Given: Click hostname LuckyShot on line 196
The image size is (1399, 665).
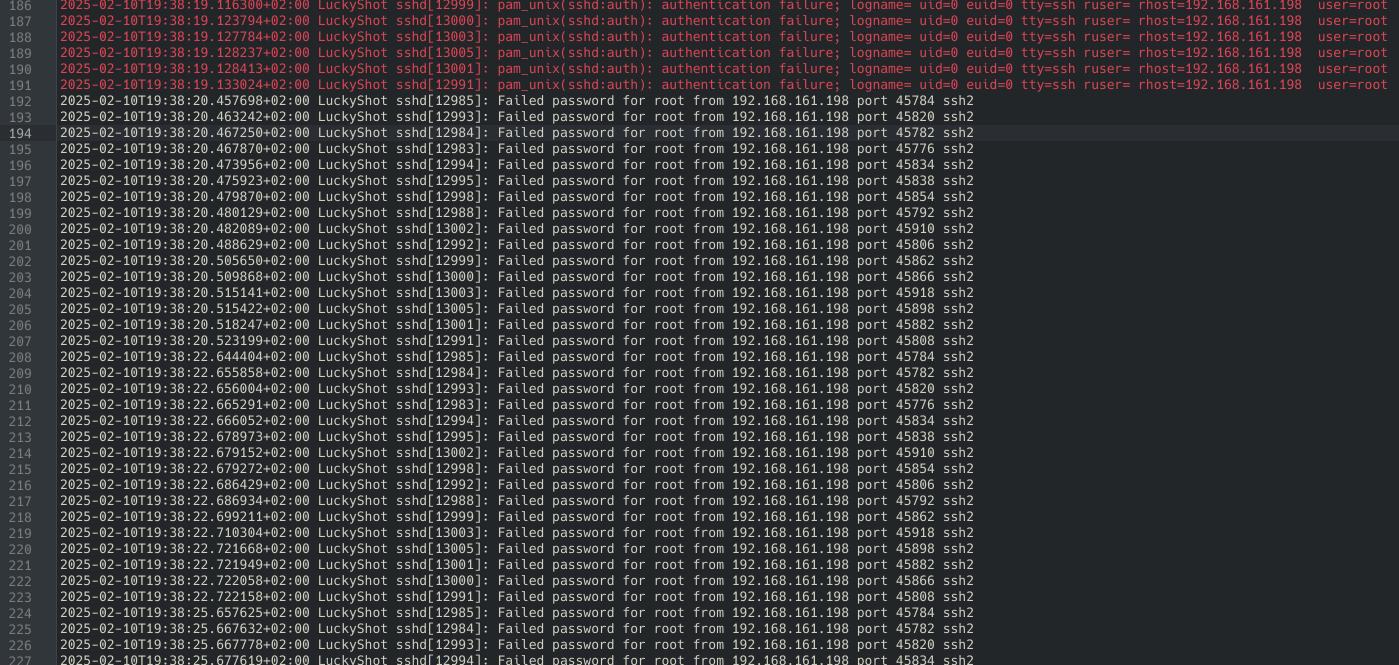Looking at the screenshot, I should pos(353,165).
